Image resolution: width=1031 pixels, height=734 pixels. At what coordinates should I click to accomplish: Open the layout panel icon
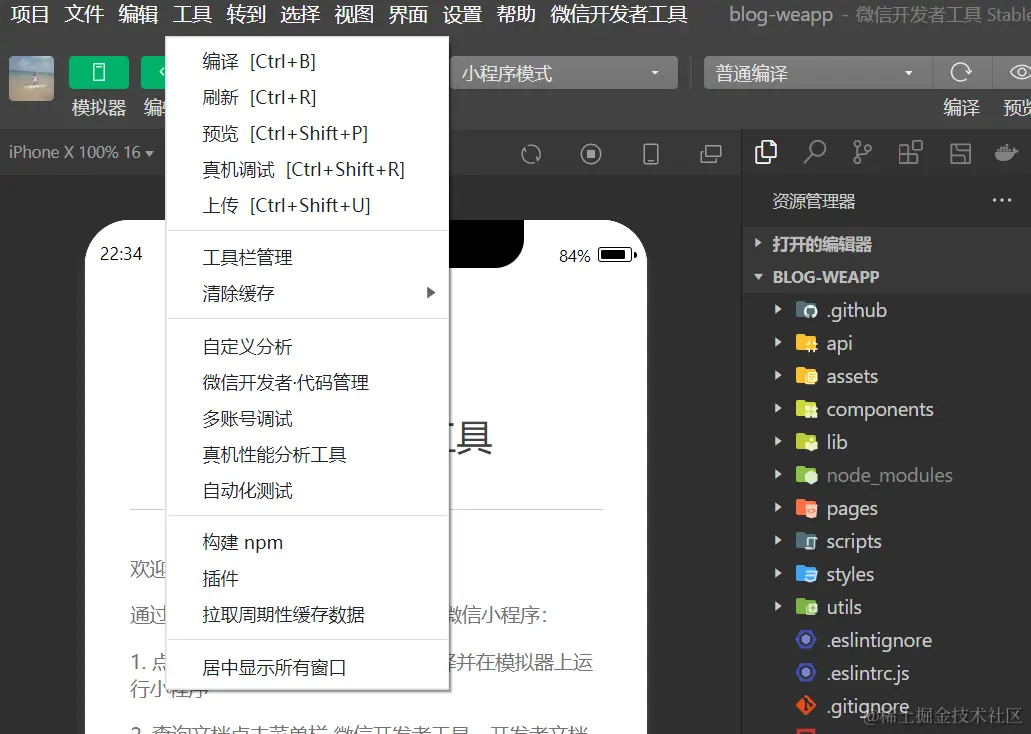click(x=960, y=153)
